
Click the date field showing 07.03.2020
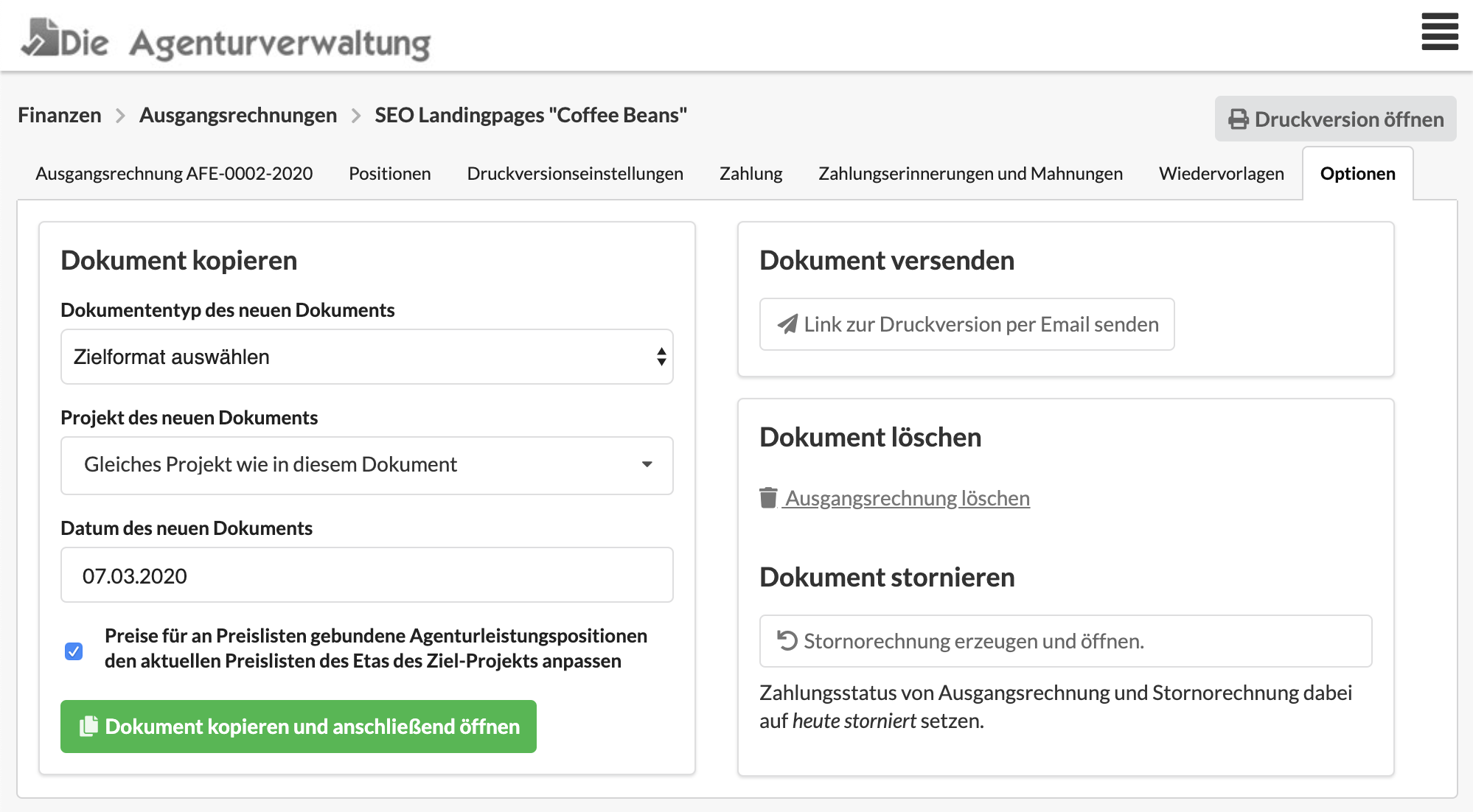(x=366, y=575)
